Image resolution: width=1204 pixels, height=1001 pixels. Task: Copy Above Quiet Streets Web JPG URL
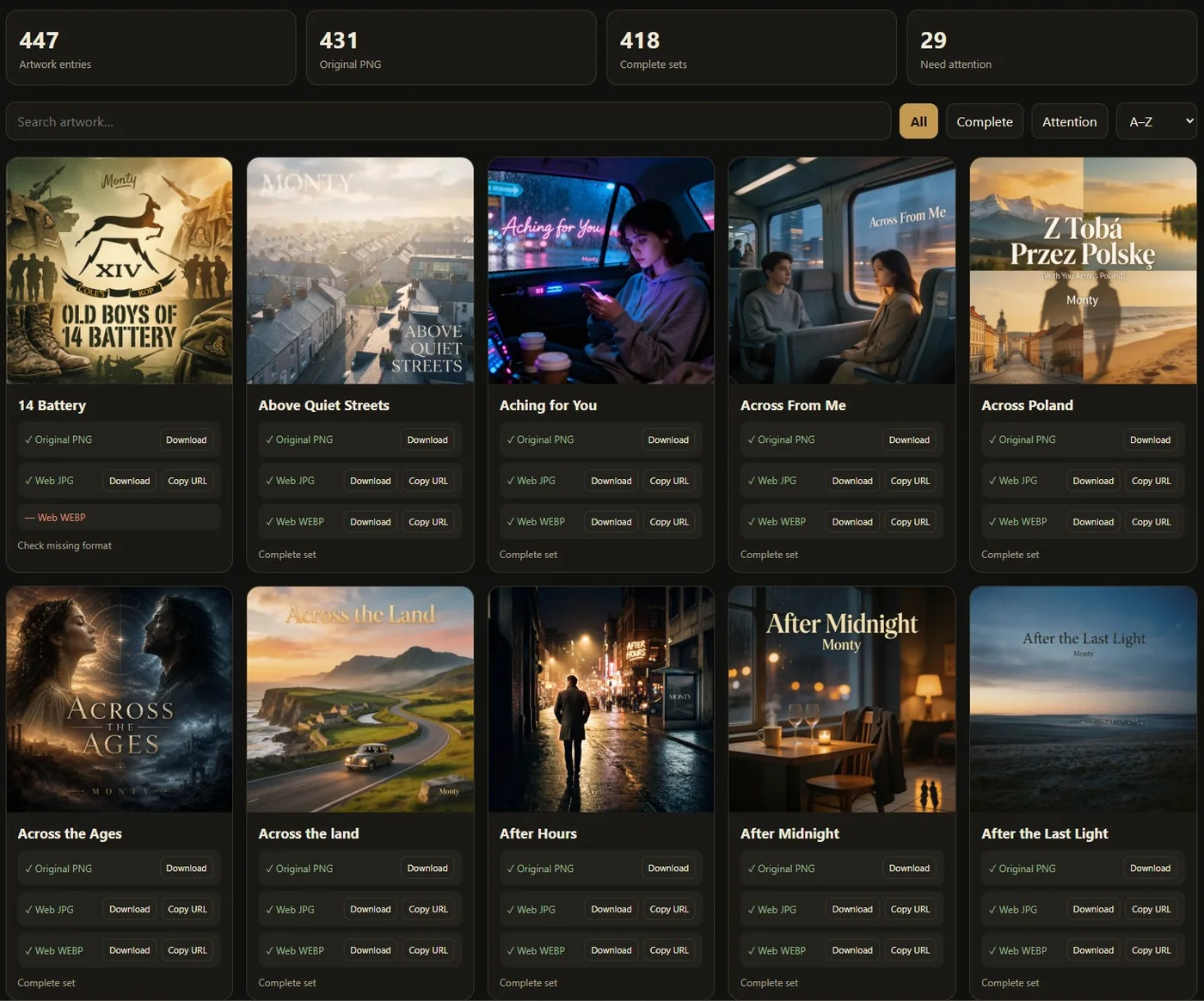pyautogui.click(x=428, y=481)
